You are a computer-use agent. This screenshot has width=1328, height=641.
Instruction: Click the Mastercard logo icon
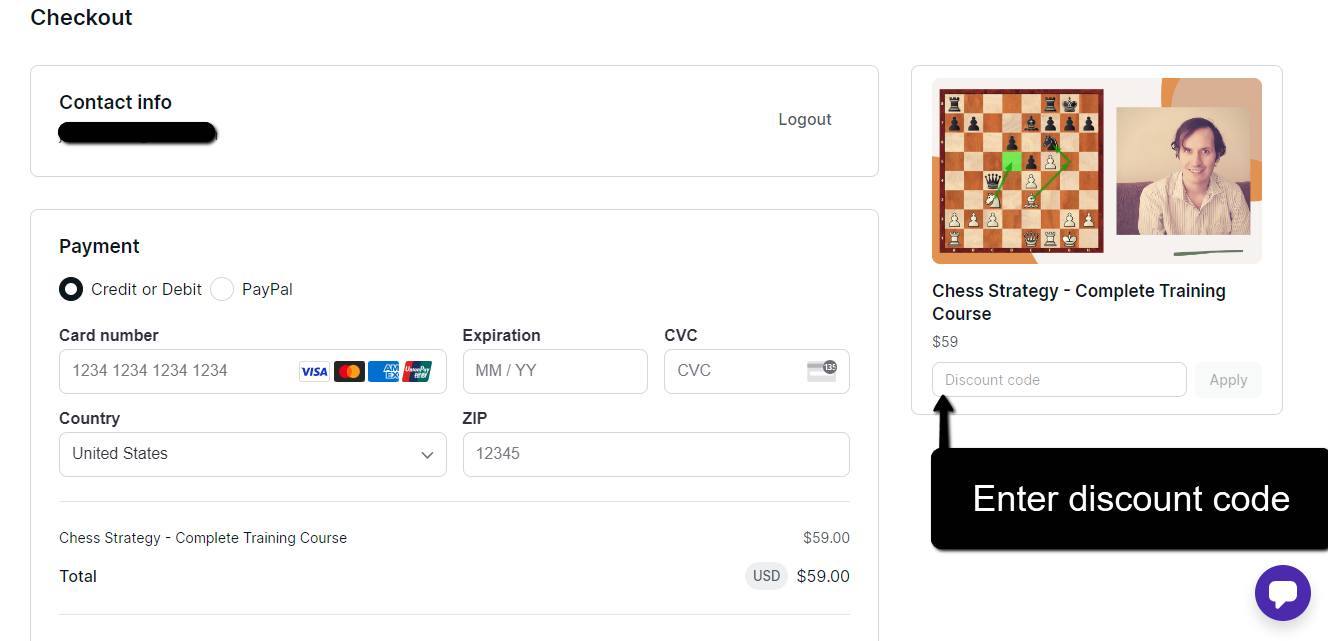point(349,372)
